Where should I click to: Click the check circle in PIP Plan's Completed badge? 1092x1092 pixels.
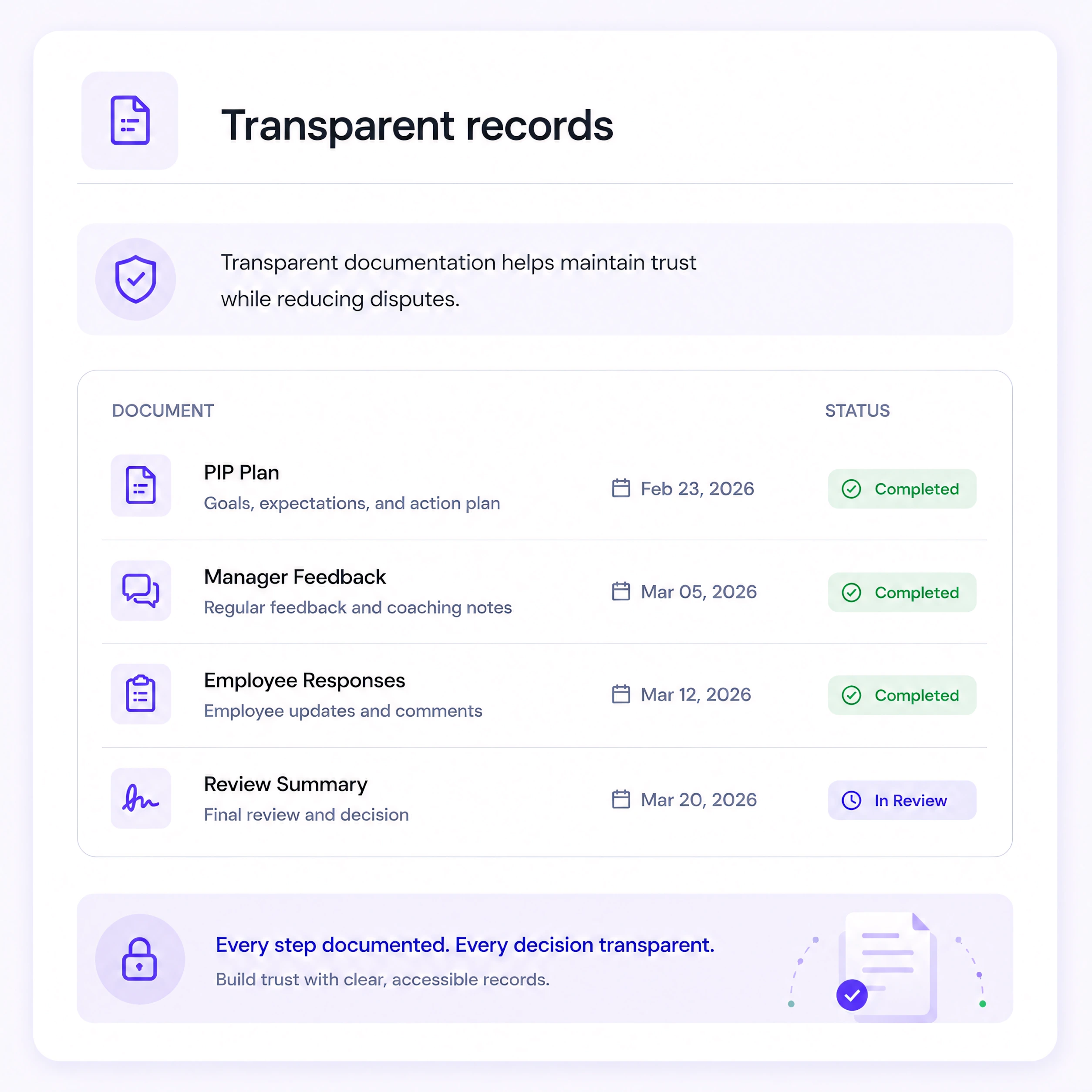click(x=851, y=489)
